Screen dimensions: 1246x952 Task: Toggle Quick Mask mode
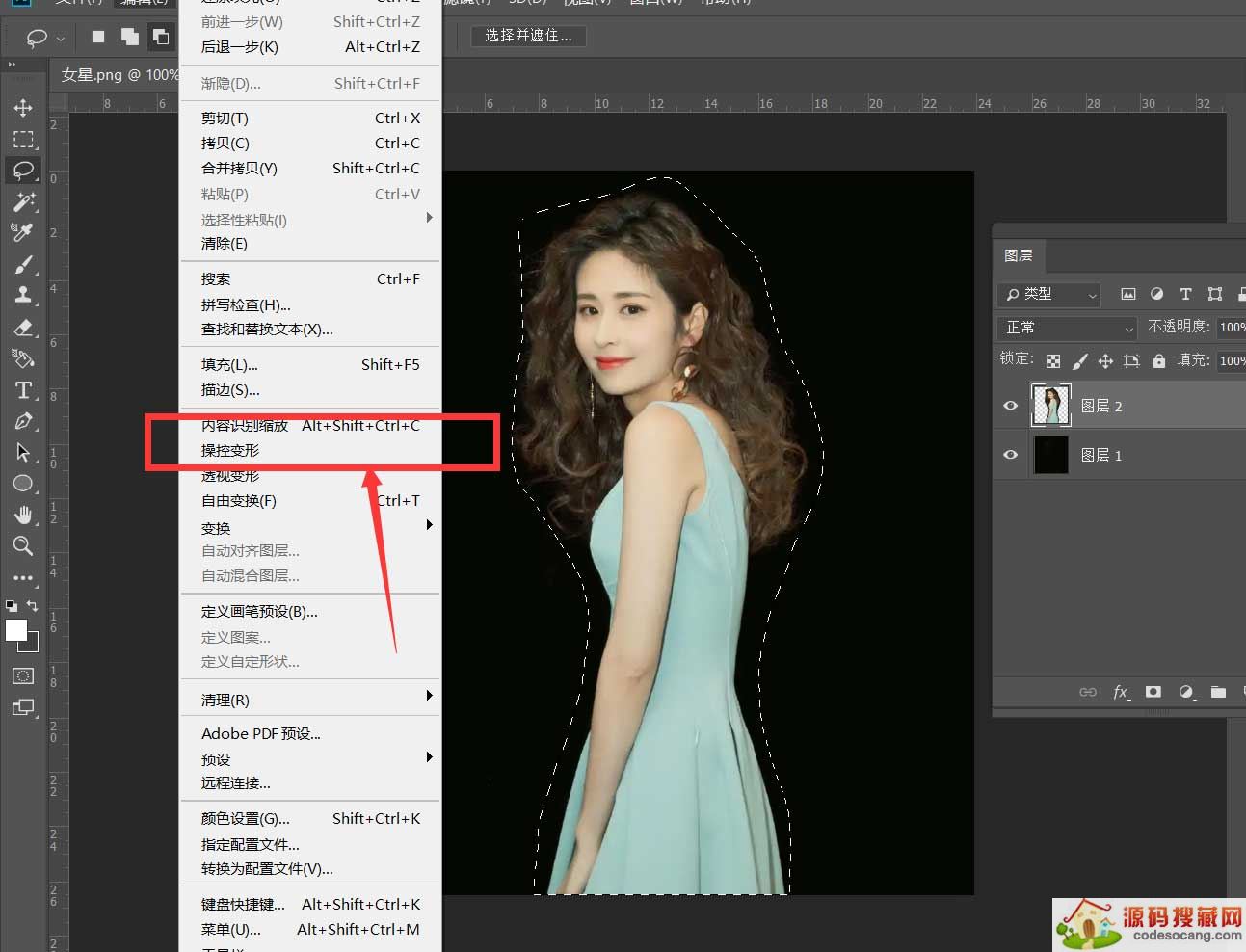23,675
